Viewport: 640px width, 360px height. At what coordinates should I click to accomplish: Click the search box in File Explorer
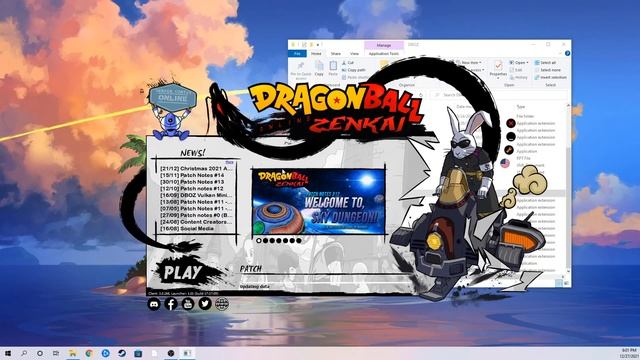500,95
